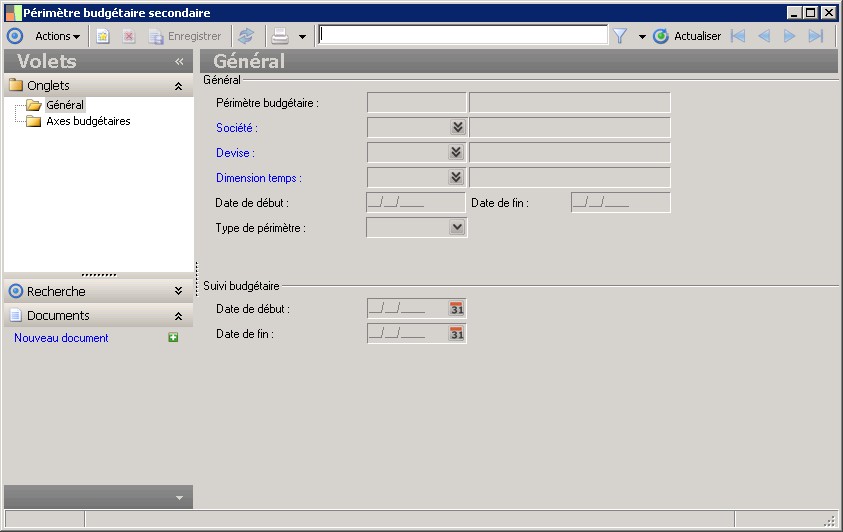Select Axes budgétaires in the tree
The height and width of the screenshot is (532, 843).
[x=88, y=121]
